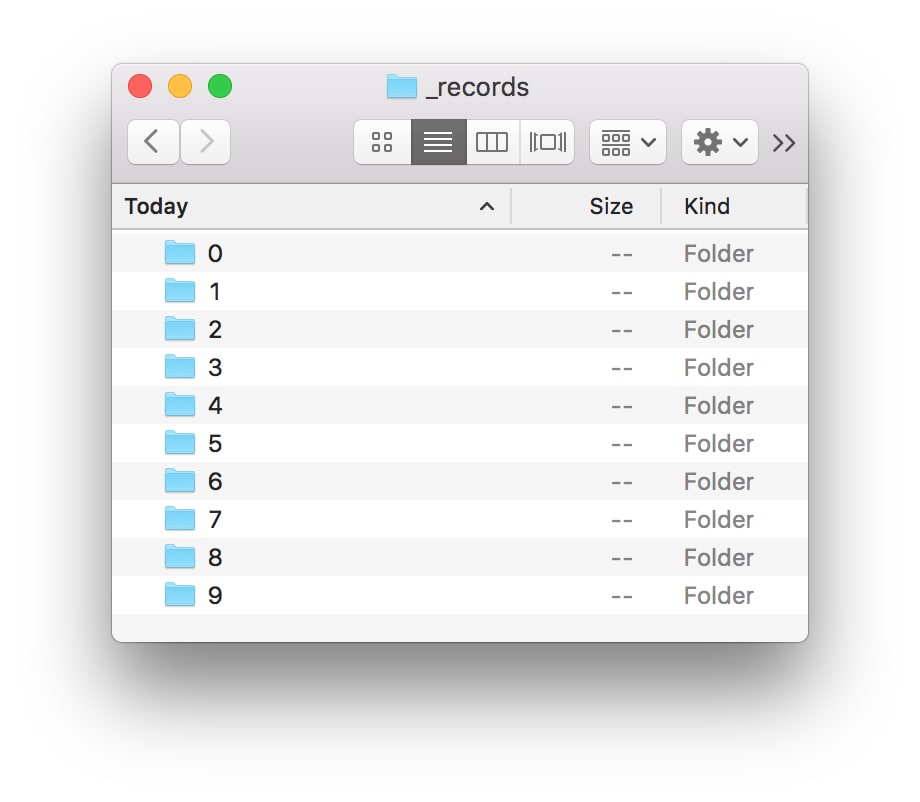
Task: Click the folder name 0
Action: (215, 253)
